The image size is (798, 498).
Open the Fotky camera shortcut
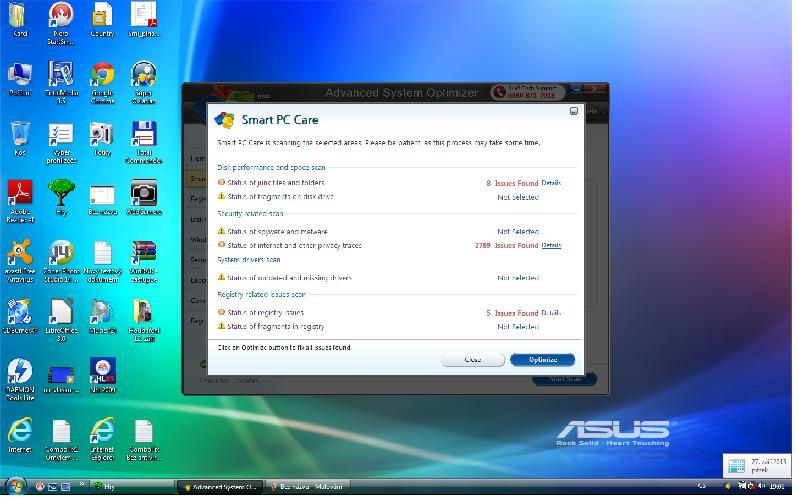(x=102, y=138)
